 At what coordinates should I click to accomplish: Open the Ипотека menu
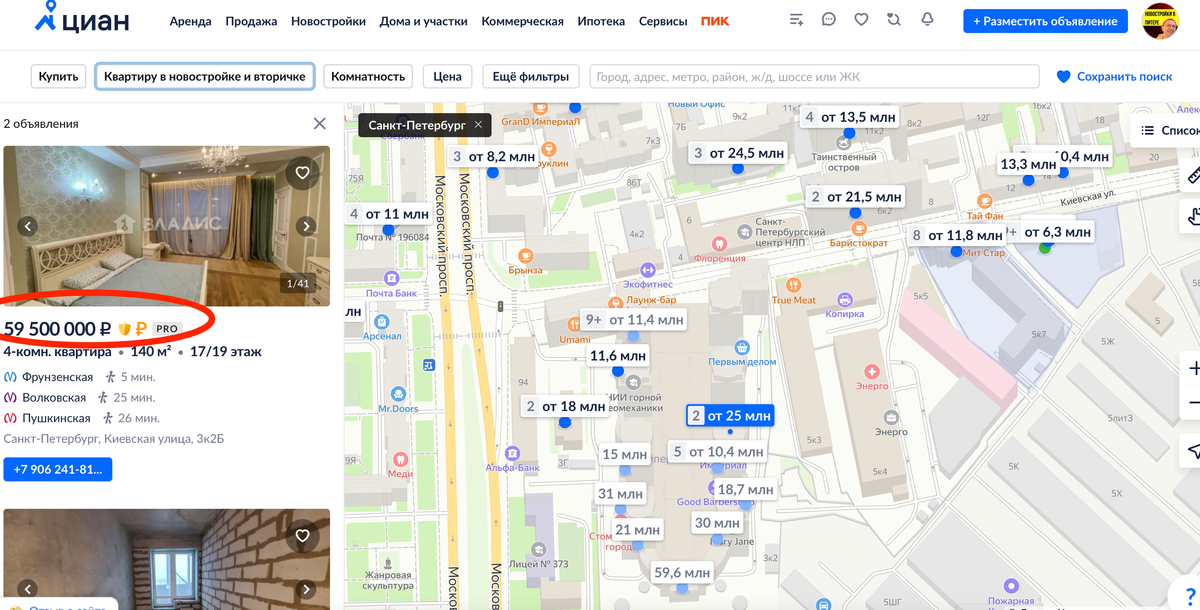point(601,21)
